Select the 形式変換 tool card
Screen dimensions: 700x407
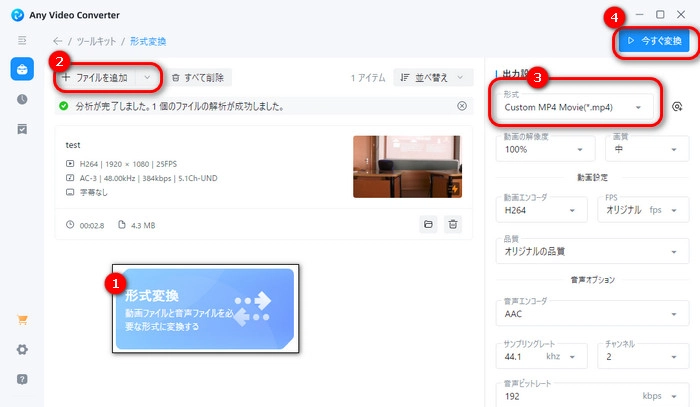point(205,308)
